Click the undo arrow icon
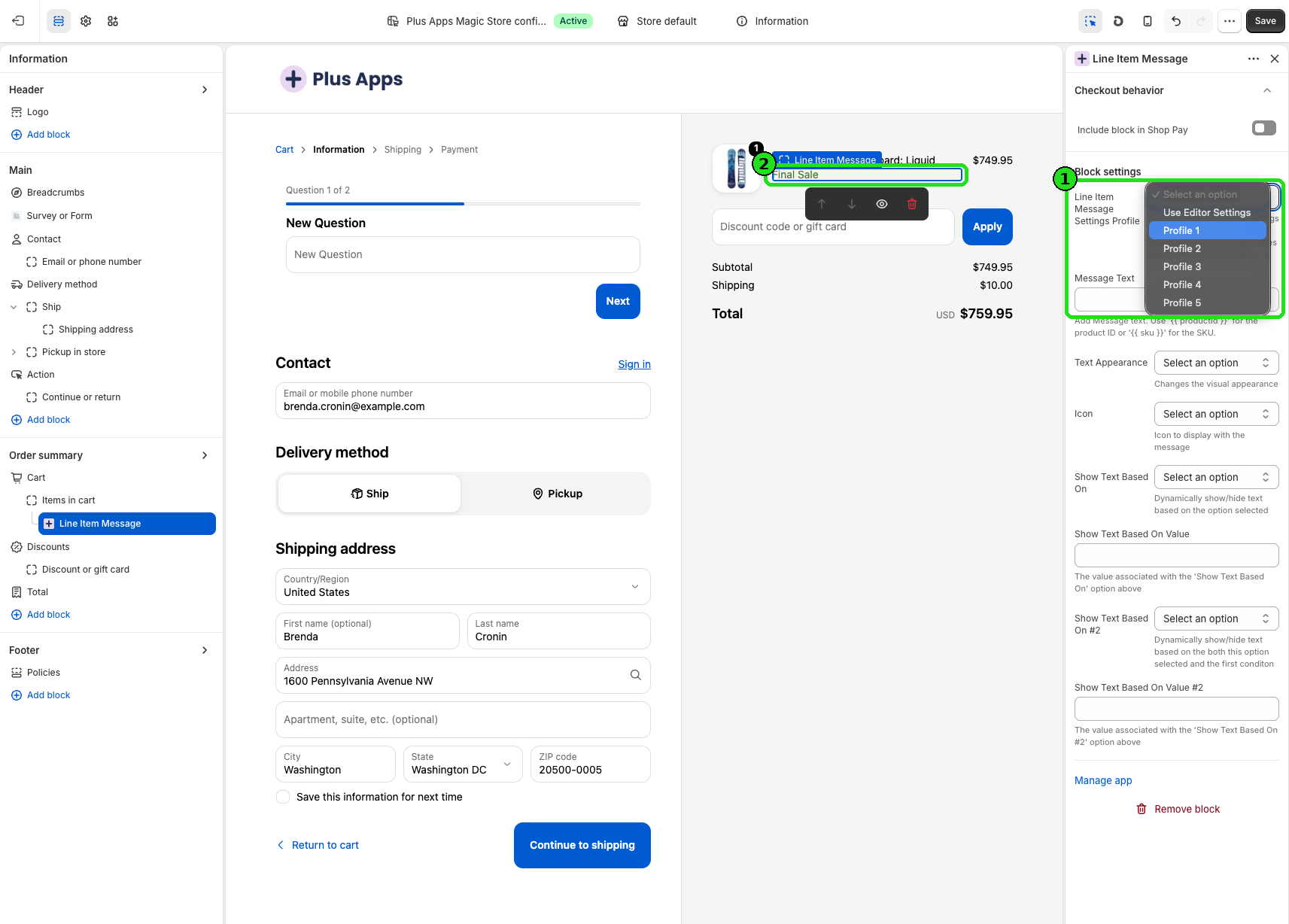Image resolution: width=1289 pixels, height=924 pixels. [1176, 21]
